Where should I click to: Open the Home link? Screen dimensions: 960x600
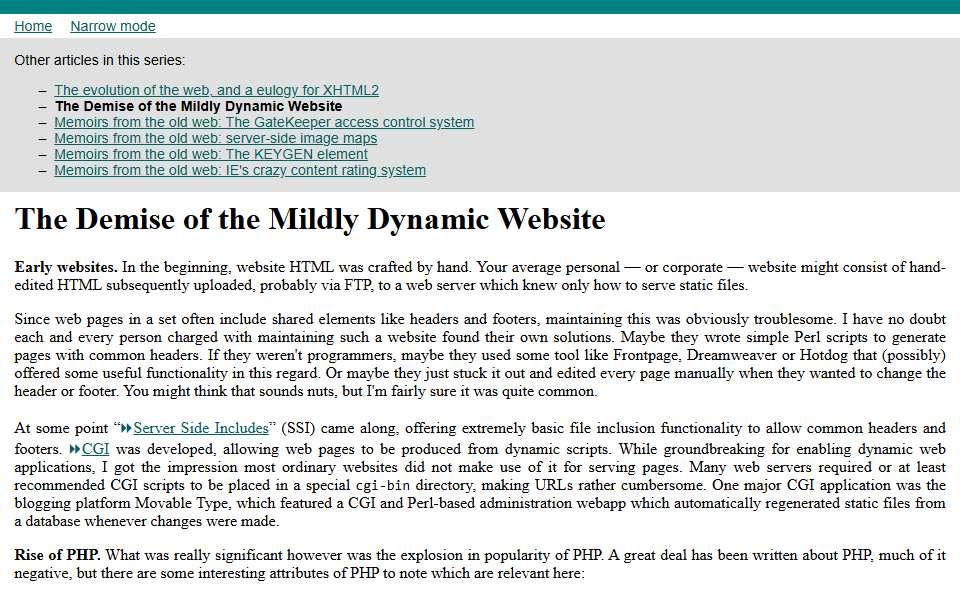(x=33, y=26)
